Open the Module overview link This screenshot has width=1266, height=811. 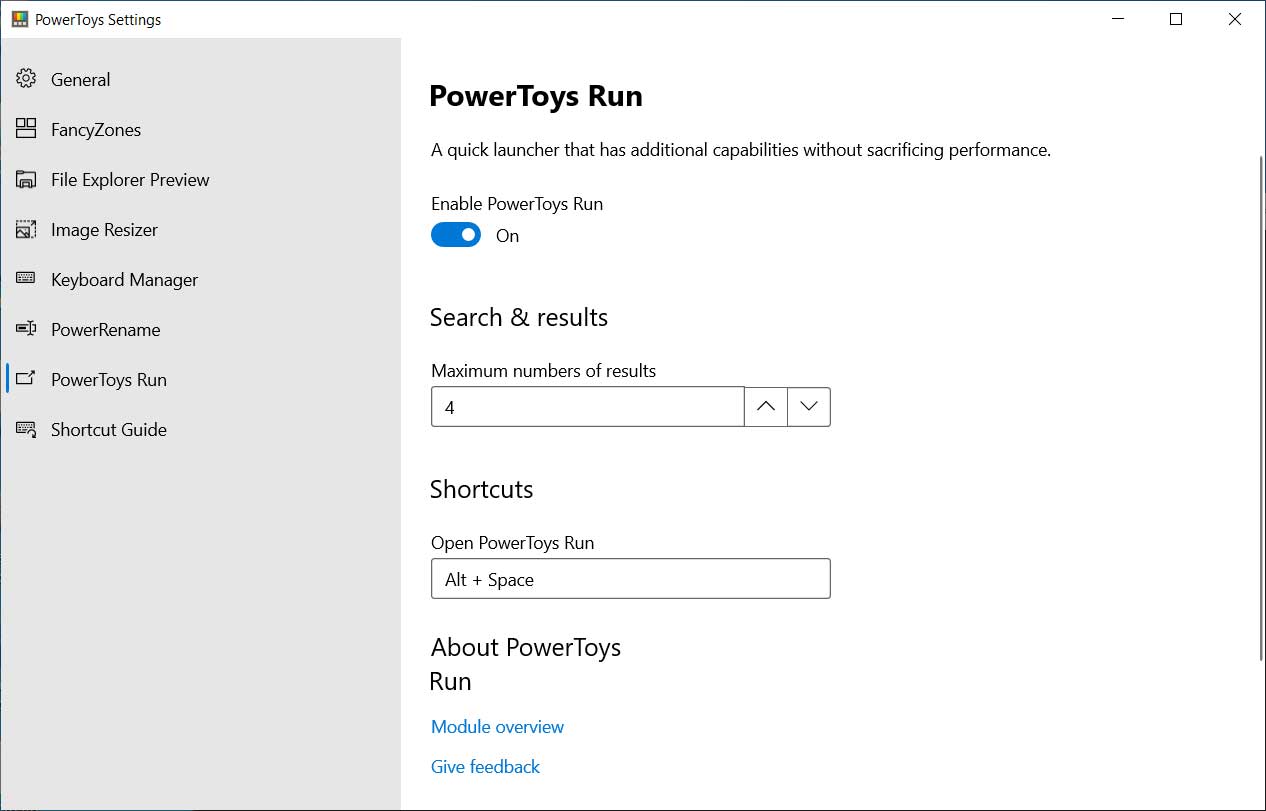497,727
